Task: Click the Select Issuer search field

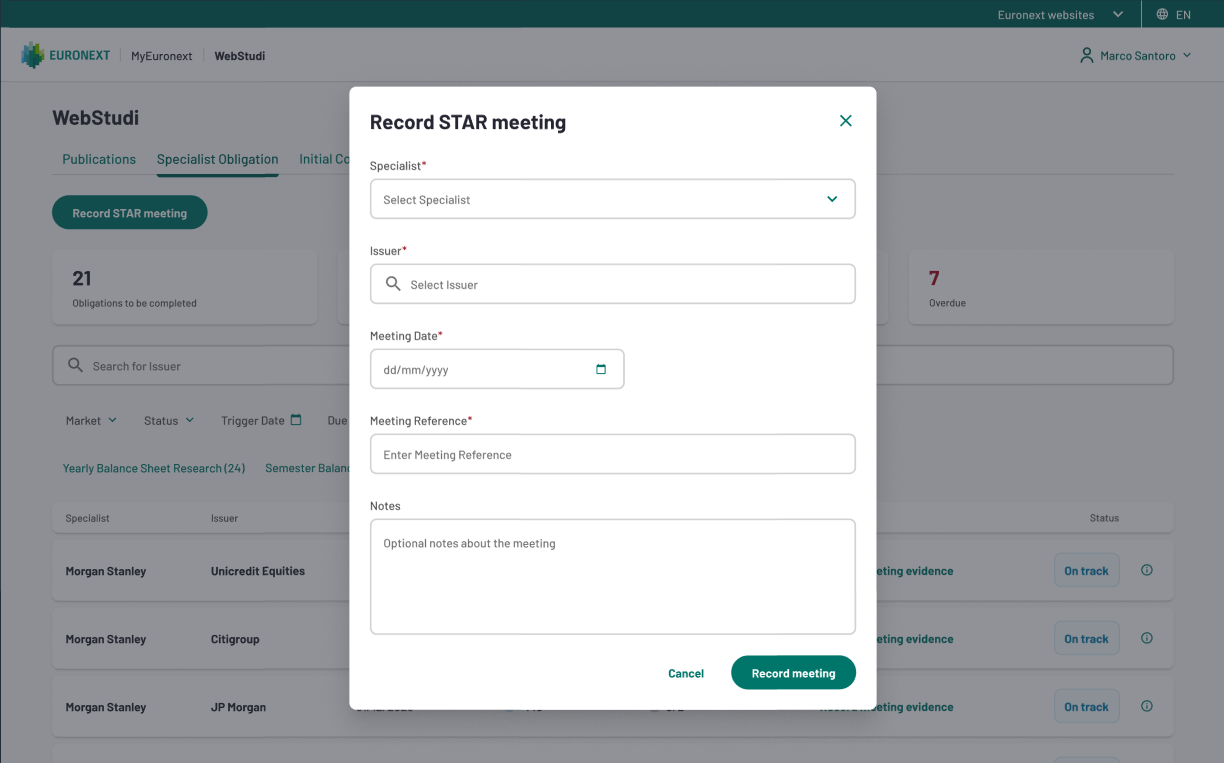Action: coord(612,284)
